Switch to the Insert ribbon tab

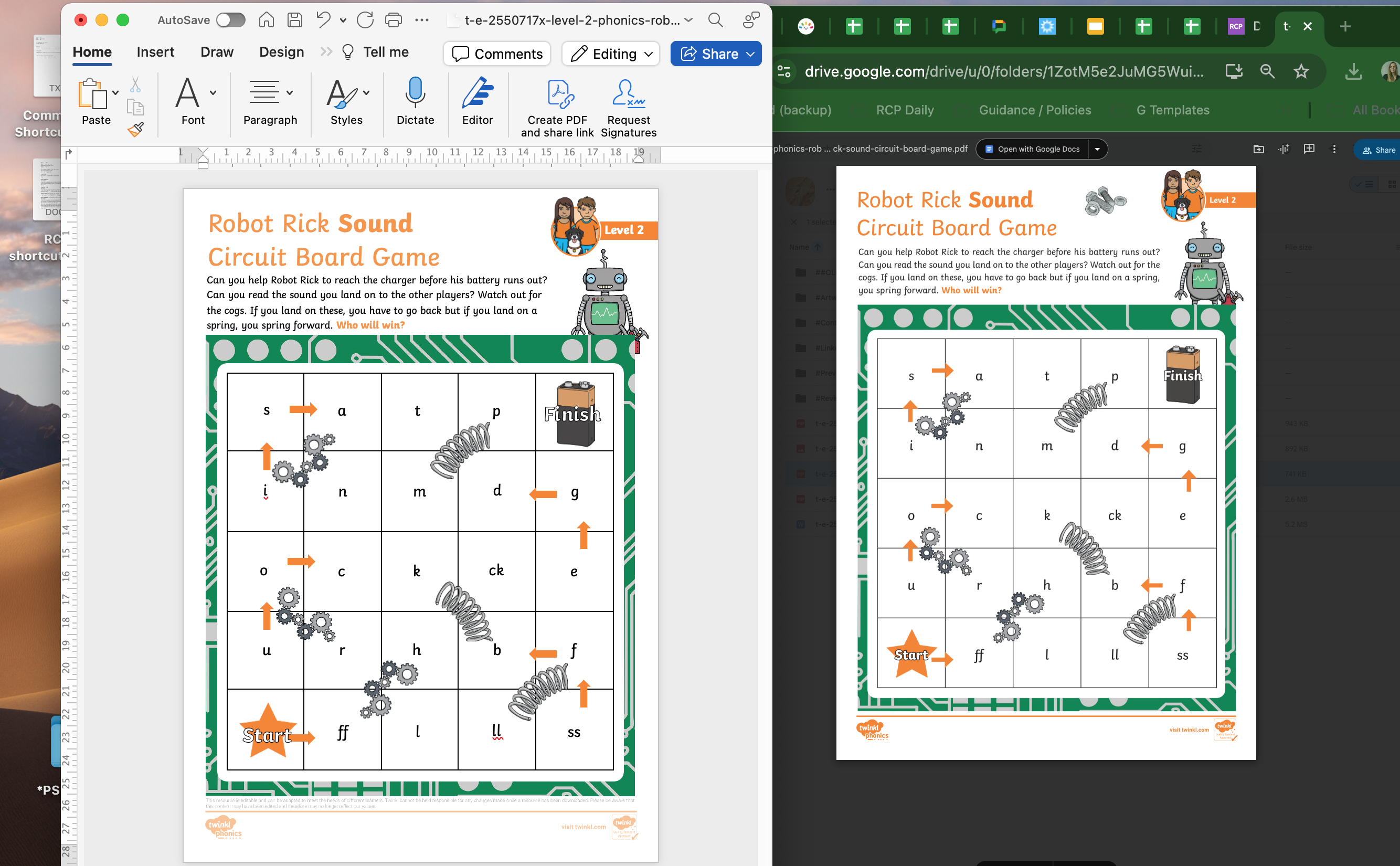(x=155, y=52)
